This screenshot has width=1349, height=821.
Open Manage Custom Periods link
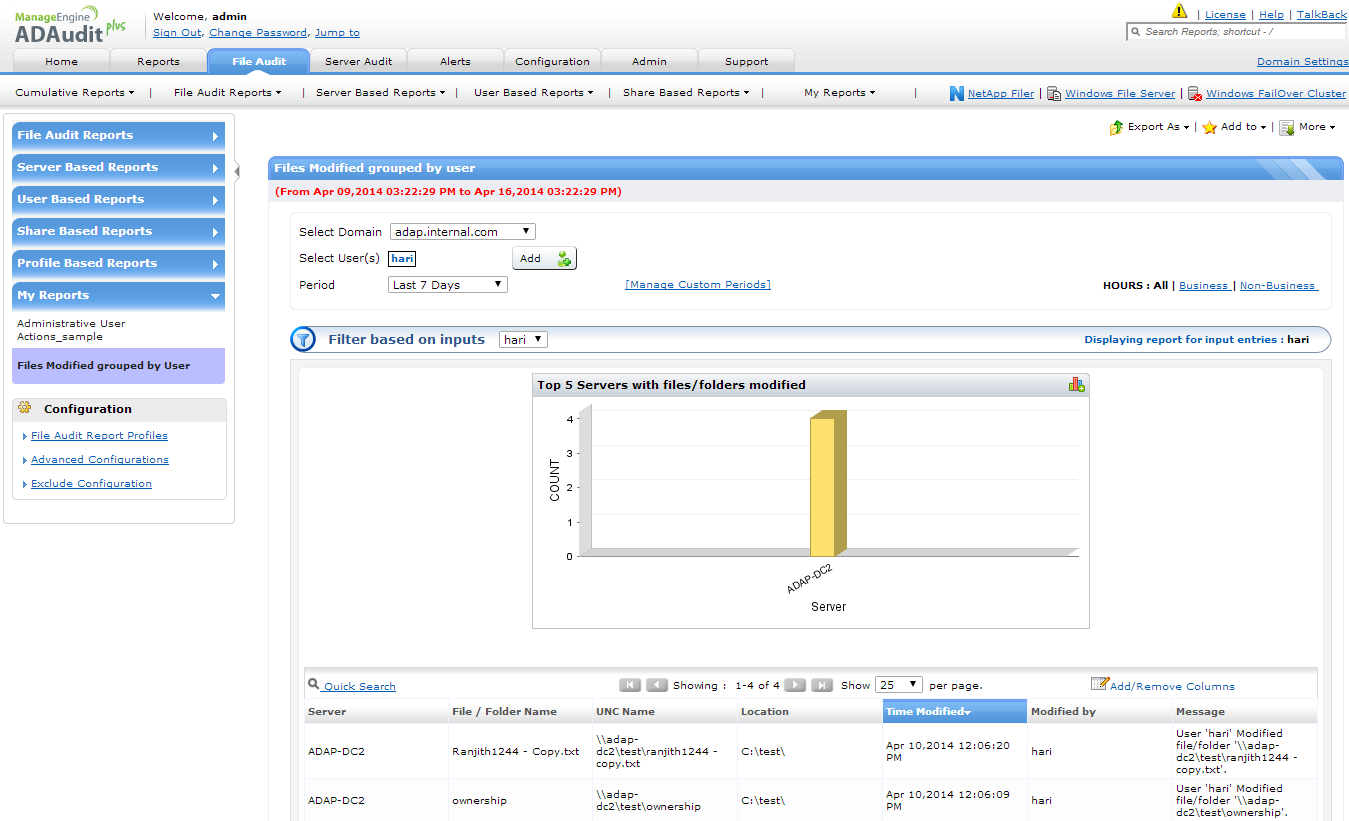point(697,285)
